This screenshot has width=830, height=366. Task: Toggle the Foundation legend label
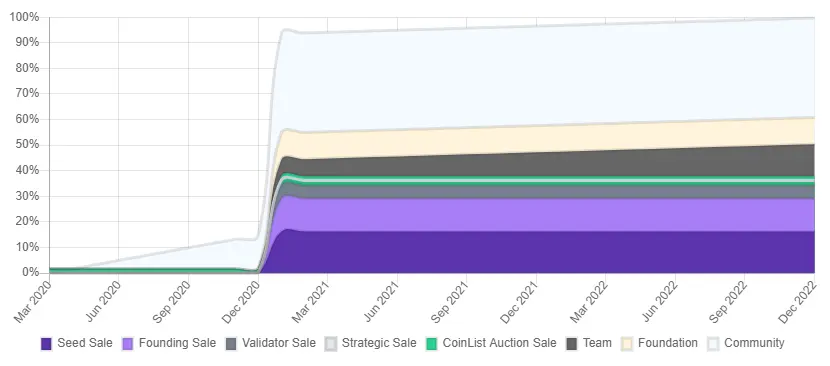tap(668, 343)
